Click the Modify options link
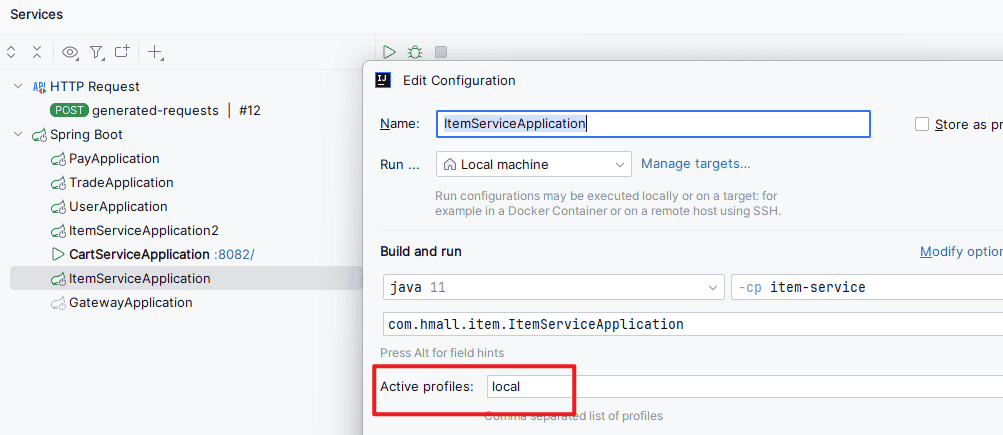Image resolution: width=1003 pixels, height=435 pixels. pyautogui.click(x=960, y=252)
